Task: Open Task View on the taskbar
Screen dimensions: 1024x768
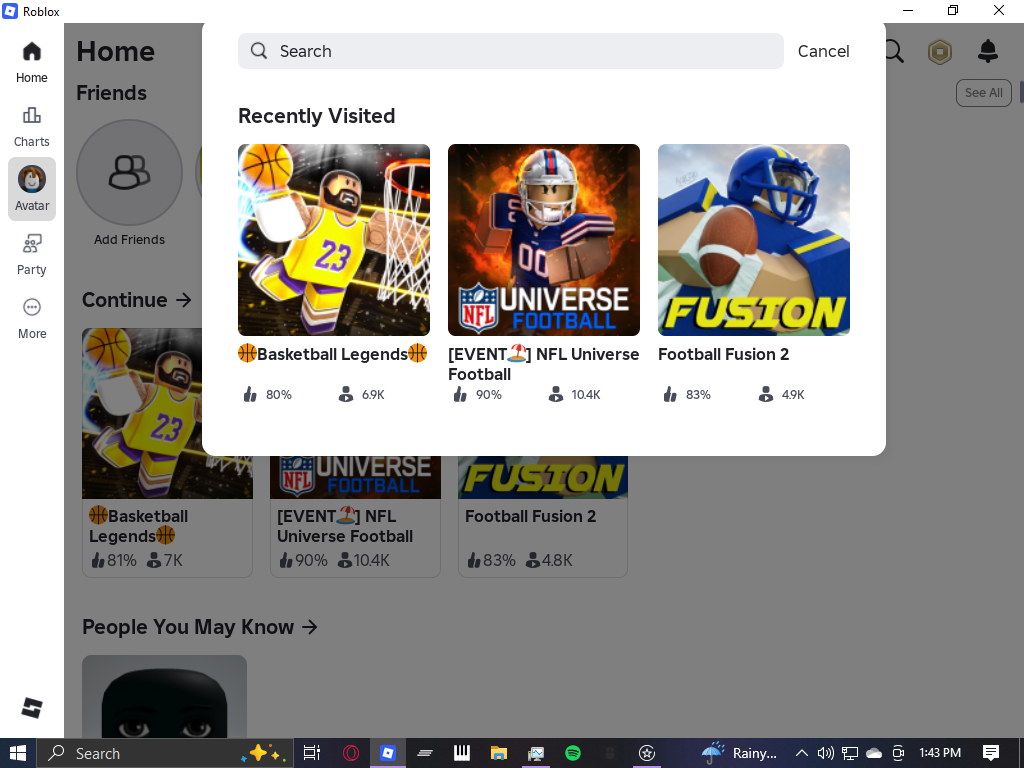Action: click(x=312, y=753)
